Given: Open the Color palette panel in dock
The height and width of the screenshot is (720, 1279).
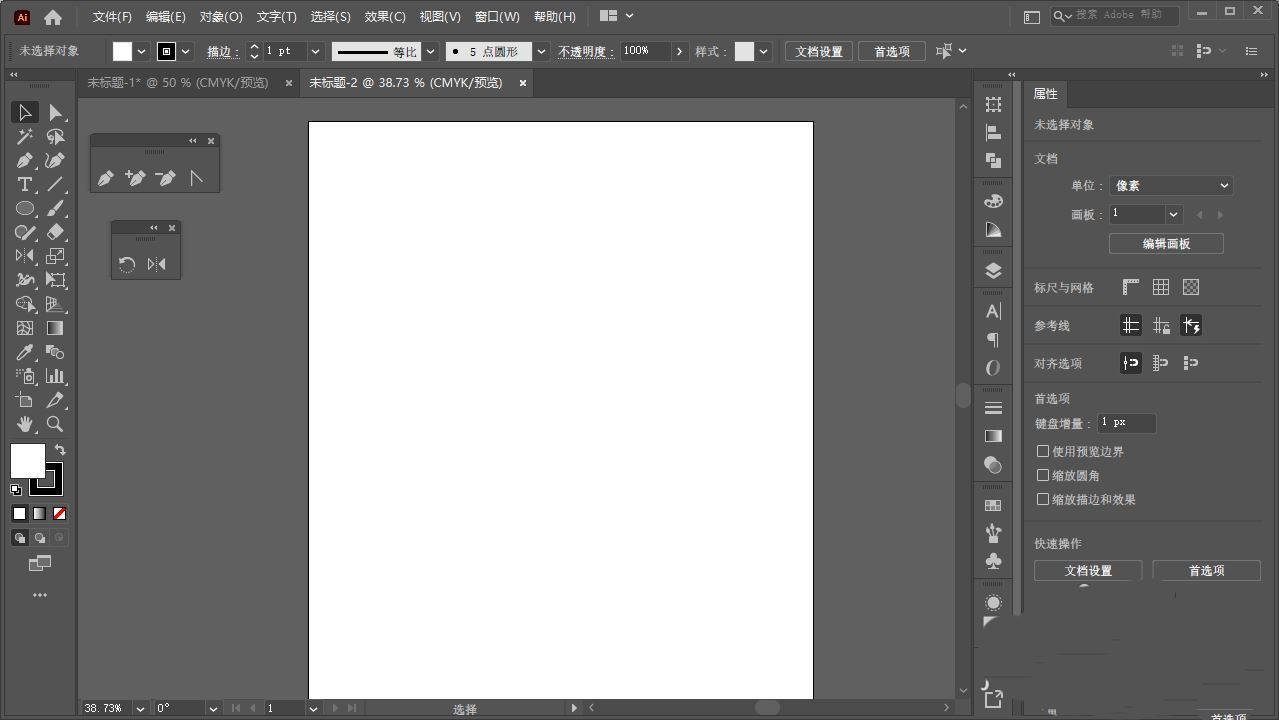Looking at the screenshot, I should tap(993, 201).
